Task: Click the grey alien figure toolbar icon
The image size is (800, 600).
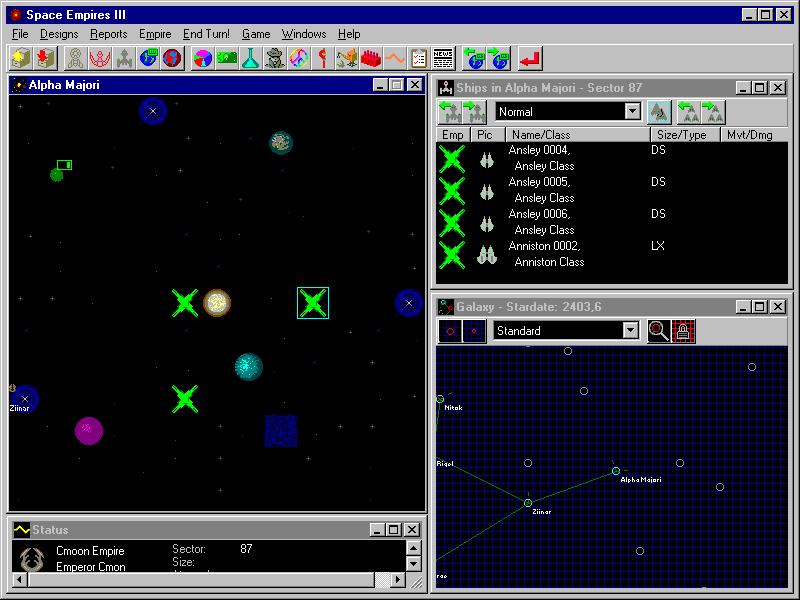Action: pyautogui.click(x=76, y=59)
